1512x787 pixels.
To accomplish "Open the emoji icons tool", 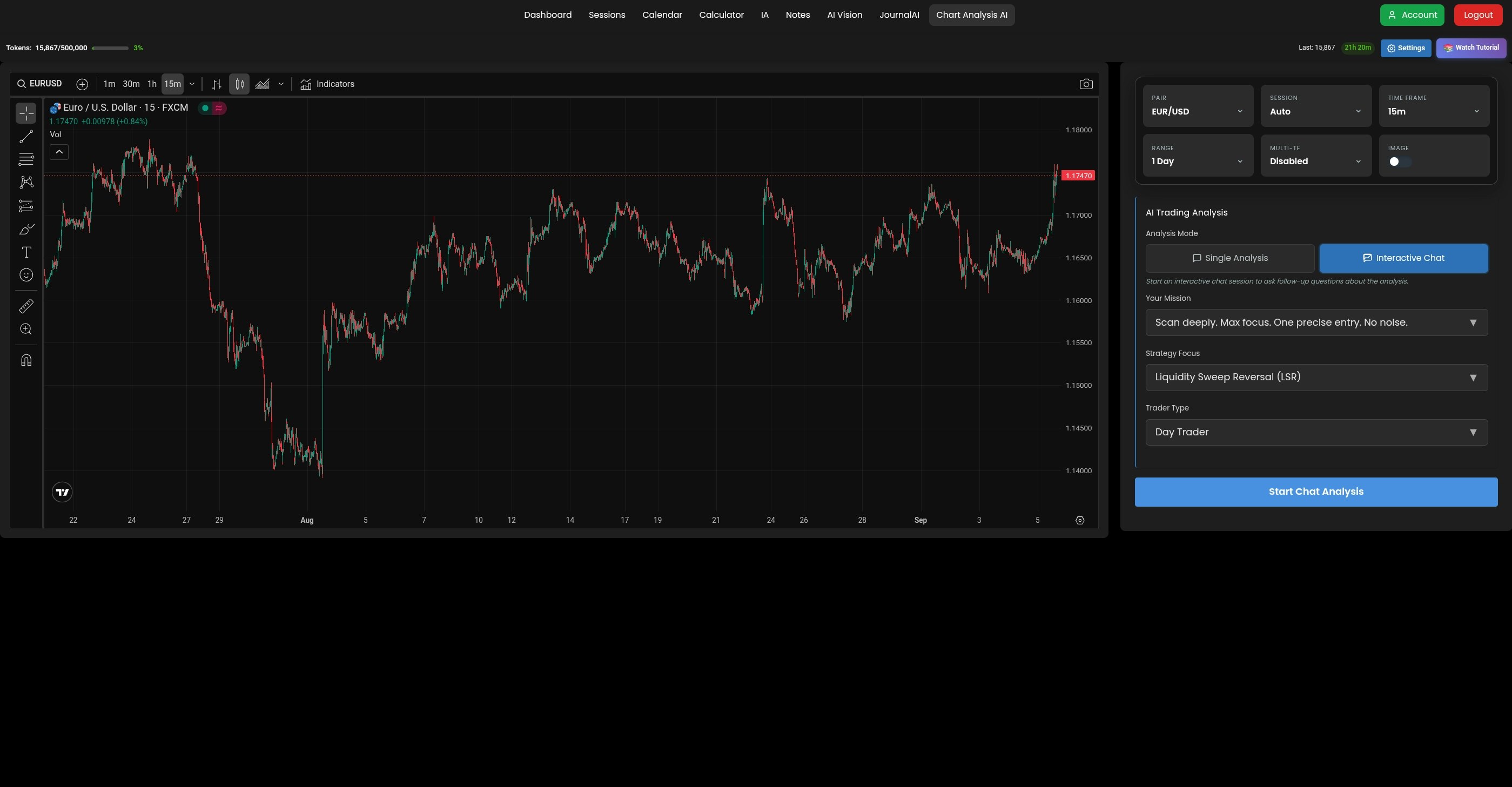I will [x=26, y=275].
